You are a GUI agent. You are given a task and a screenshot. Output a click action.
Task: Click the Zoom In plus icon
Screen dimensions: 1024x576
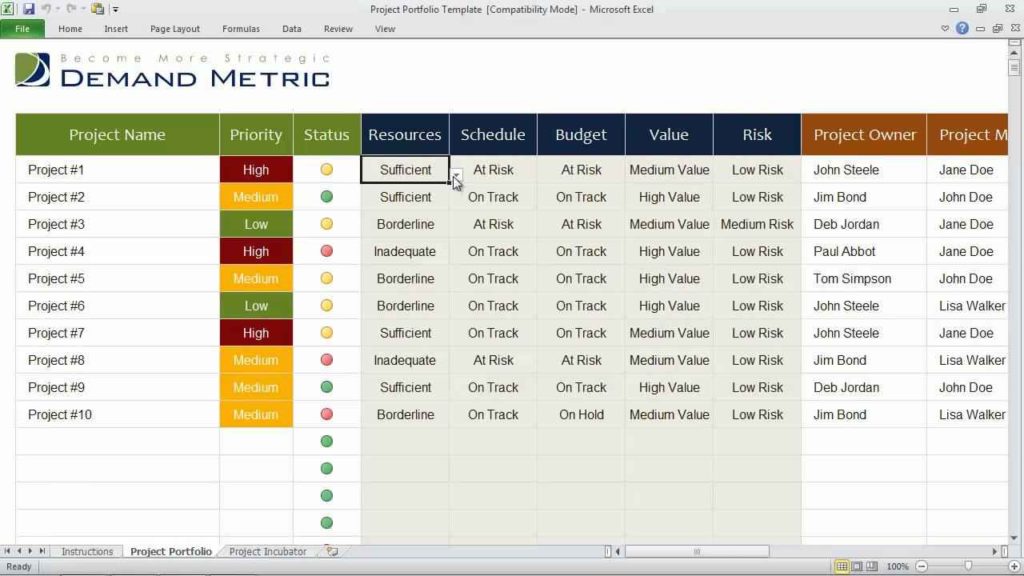(1013, 565)
